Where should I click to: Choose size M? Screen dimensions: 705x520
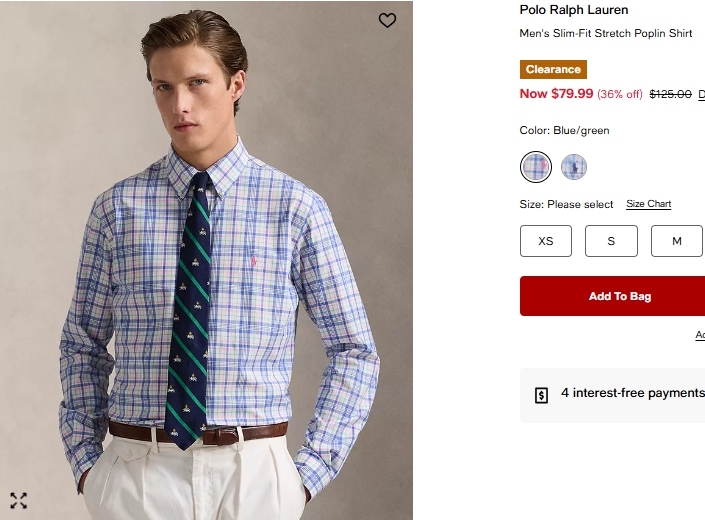(x=677, y=241)
